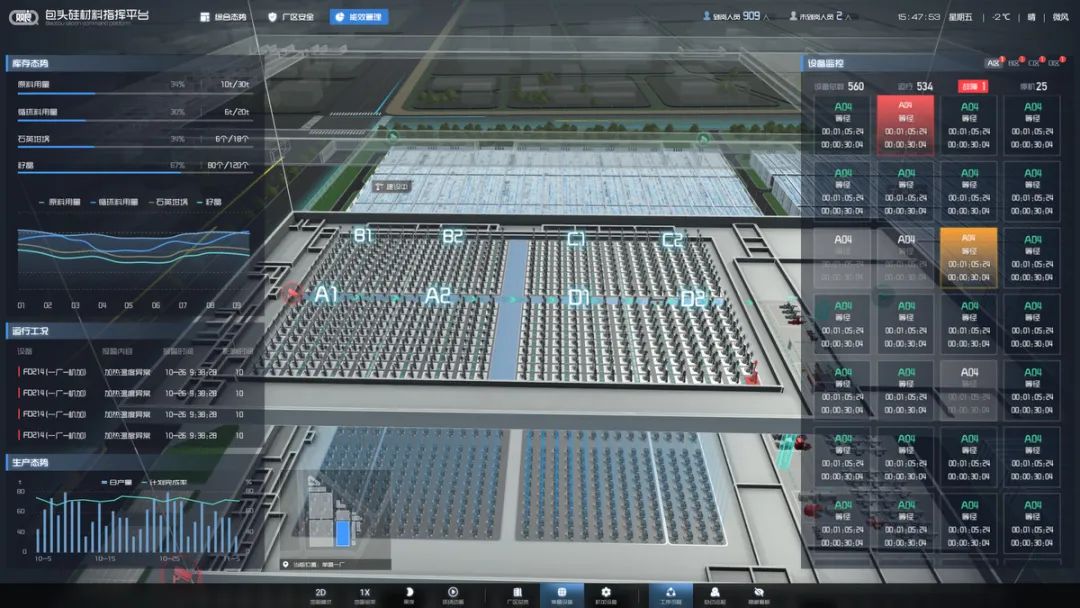Click the play animation icon in bottom toolbar
This screenshot has height=608, width=1080.
[x=453, y=593]
